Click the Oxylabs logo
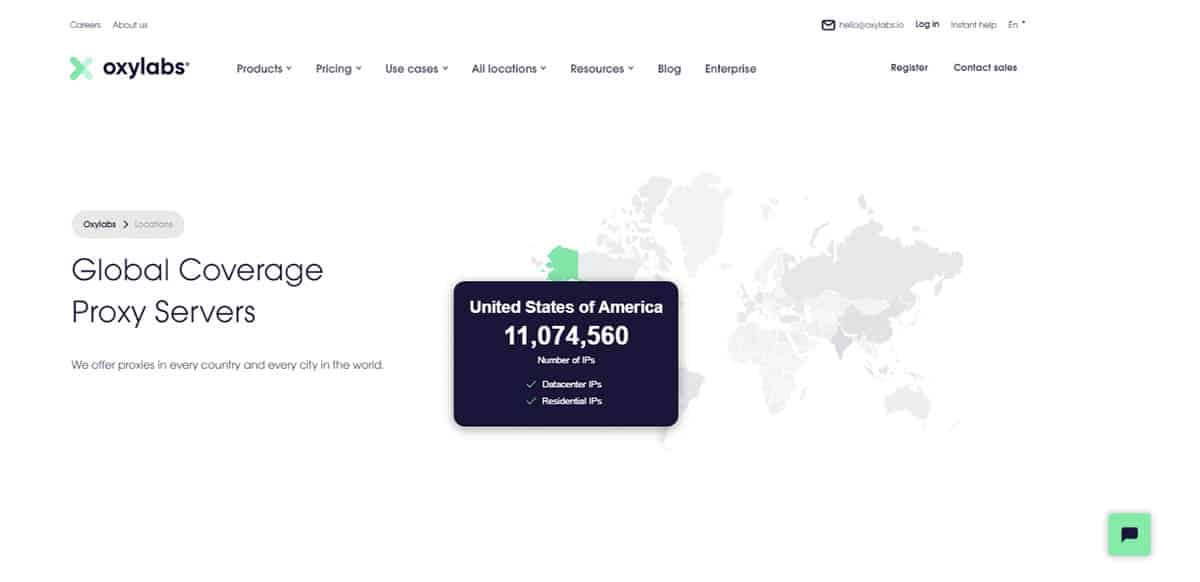1200x582 pixels. pyautogui.click(x=129, y=68)
